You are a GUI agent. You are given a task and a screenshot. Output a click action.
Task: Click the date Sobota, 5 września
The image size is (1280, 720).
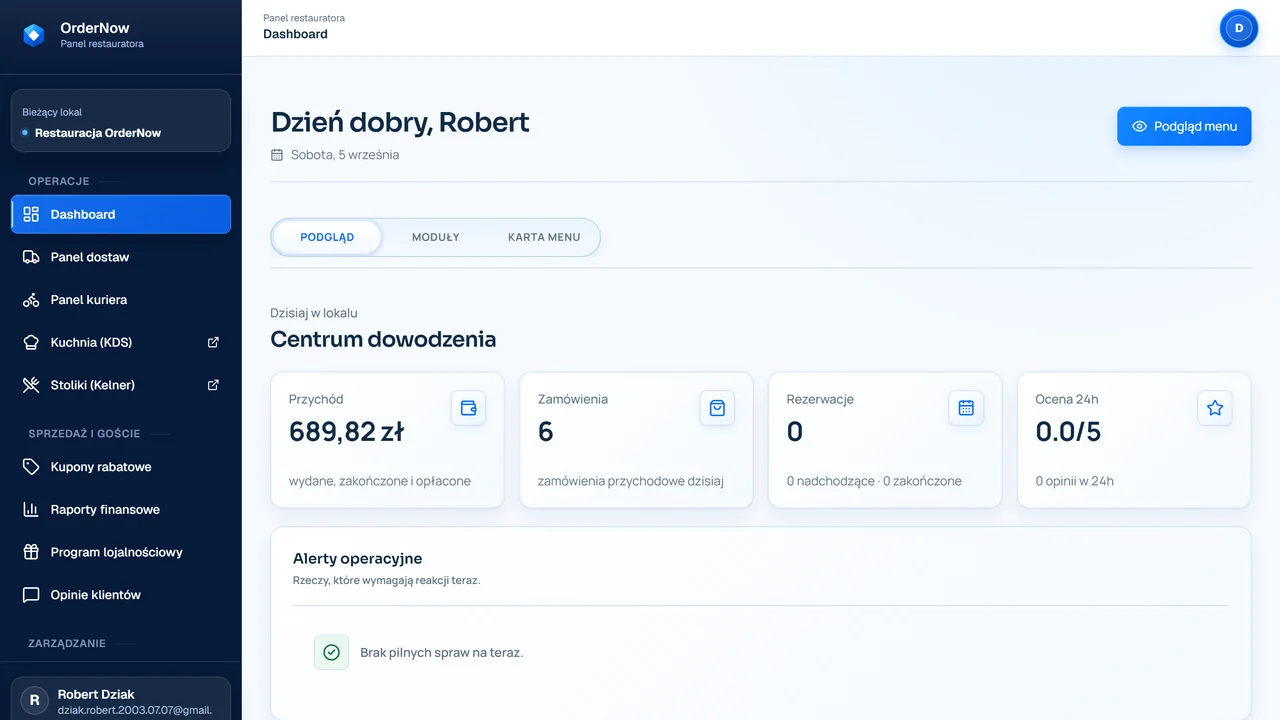coord(345,155)
